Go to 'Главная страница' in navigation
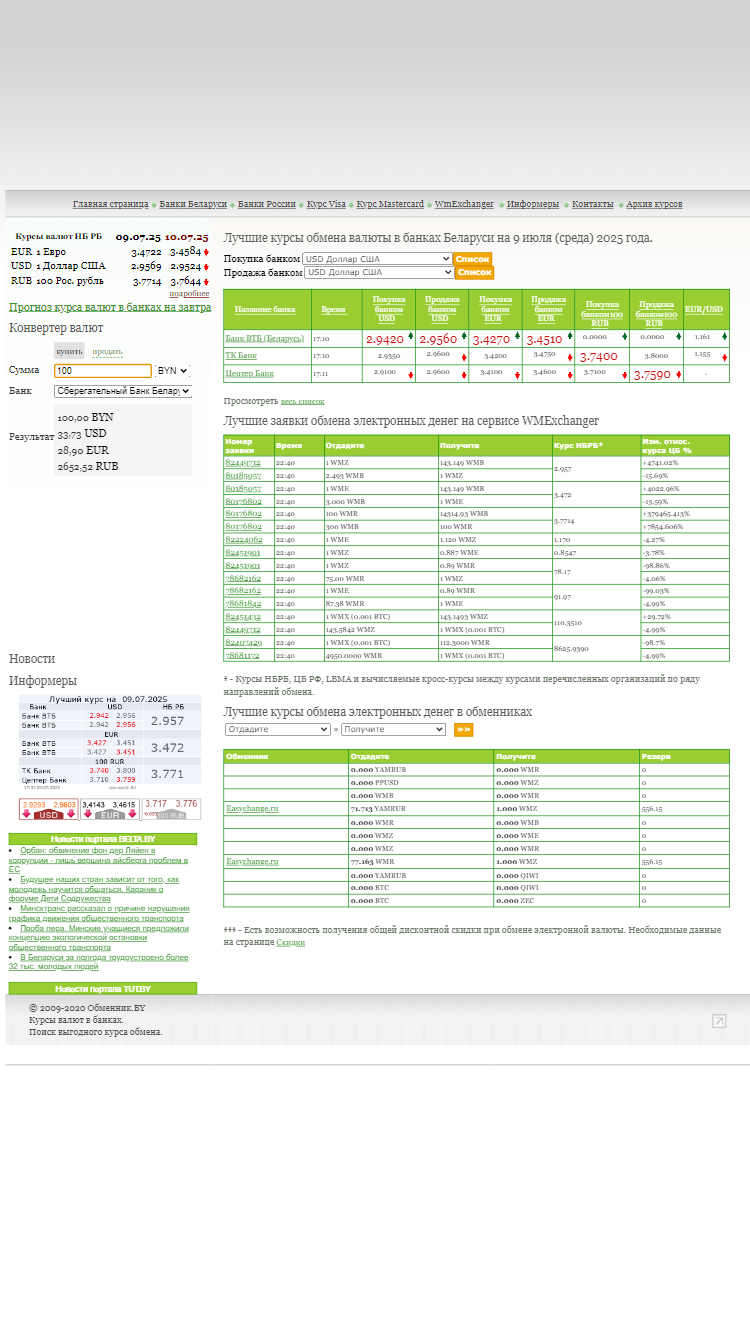Screen dimensions: 750x1334 [110, 204]
